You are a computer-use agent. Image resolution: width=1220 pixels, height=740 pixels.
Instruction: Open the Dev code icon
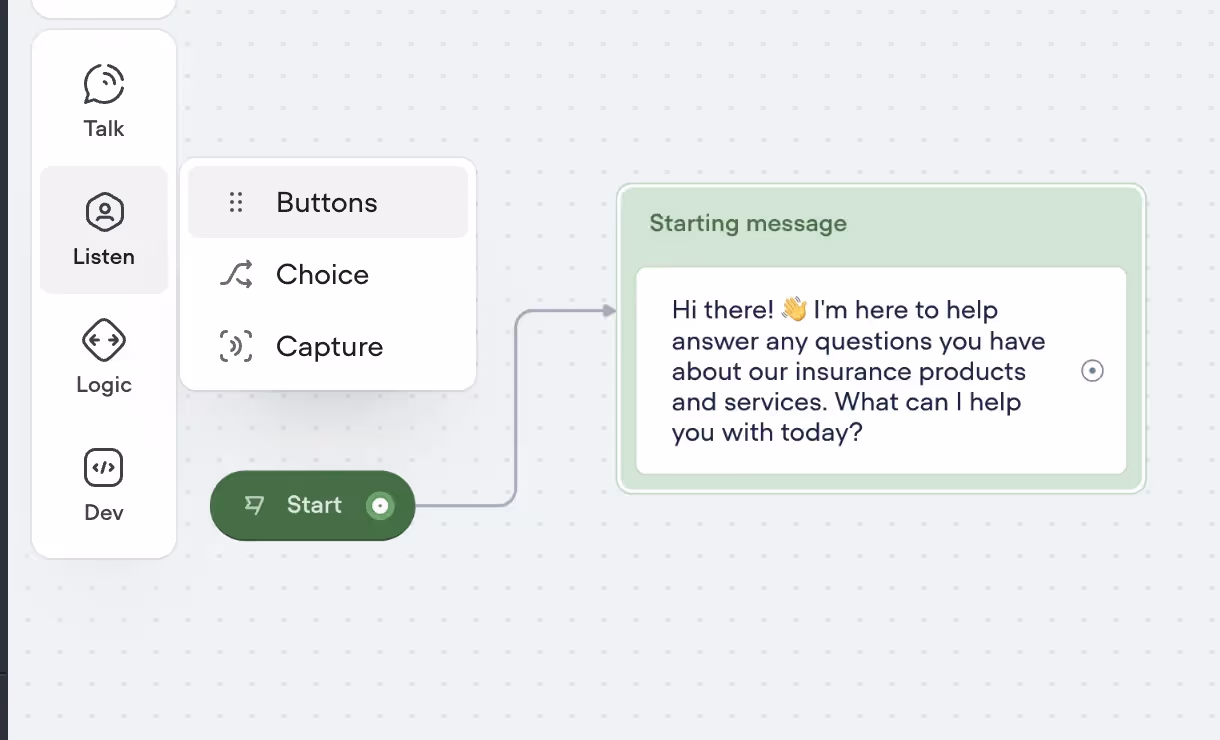(104, 467)
